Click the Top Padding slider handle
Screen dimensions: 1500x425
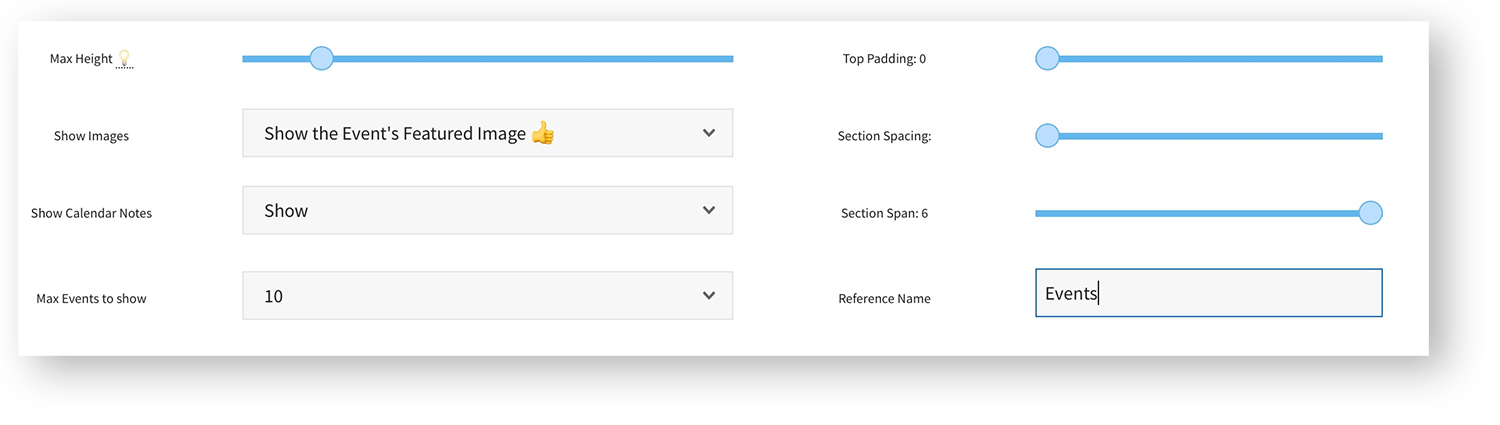coord(1047,59)
